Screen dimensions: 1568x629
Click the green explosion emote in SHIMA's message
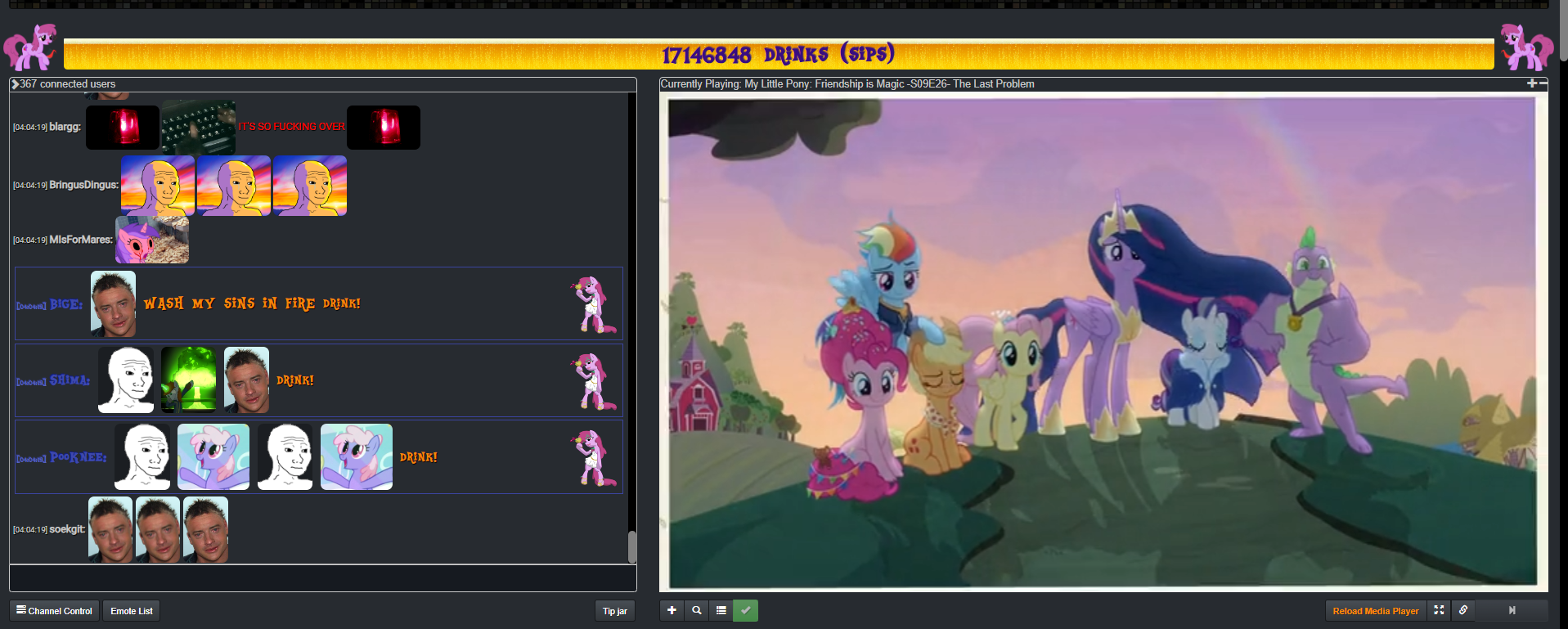(x=189, y=380)
